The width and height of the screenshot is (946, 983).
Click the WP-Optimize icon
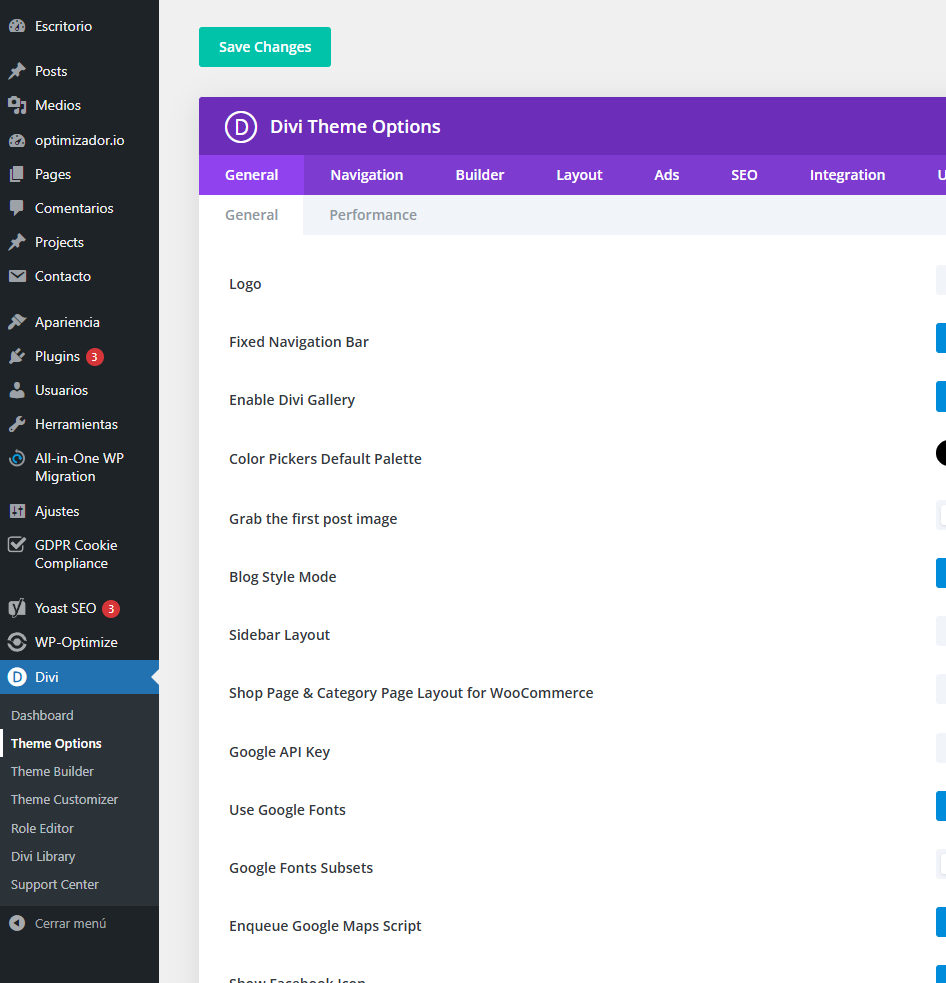17,643
